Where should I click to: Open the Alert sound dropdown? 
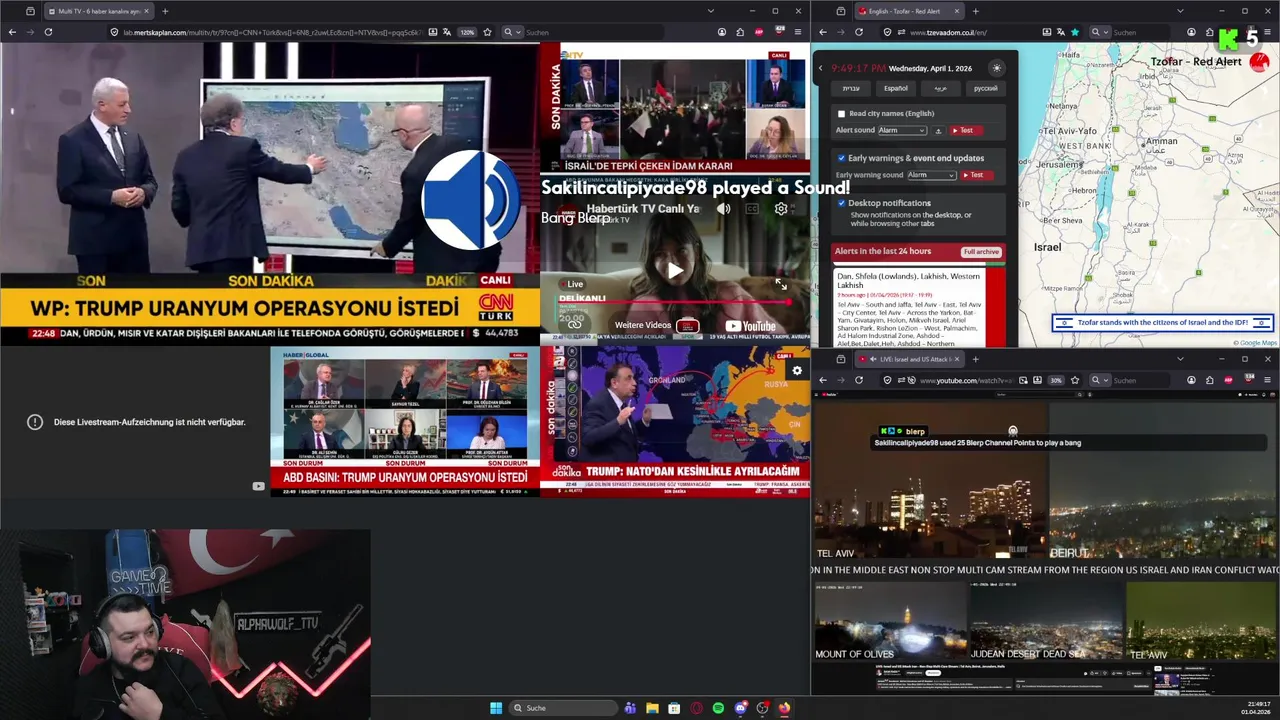tap(902, 131)
